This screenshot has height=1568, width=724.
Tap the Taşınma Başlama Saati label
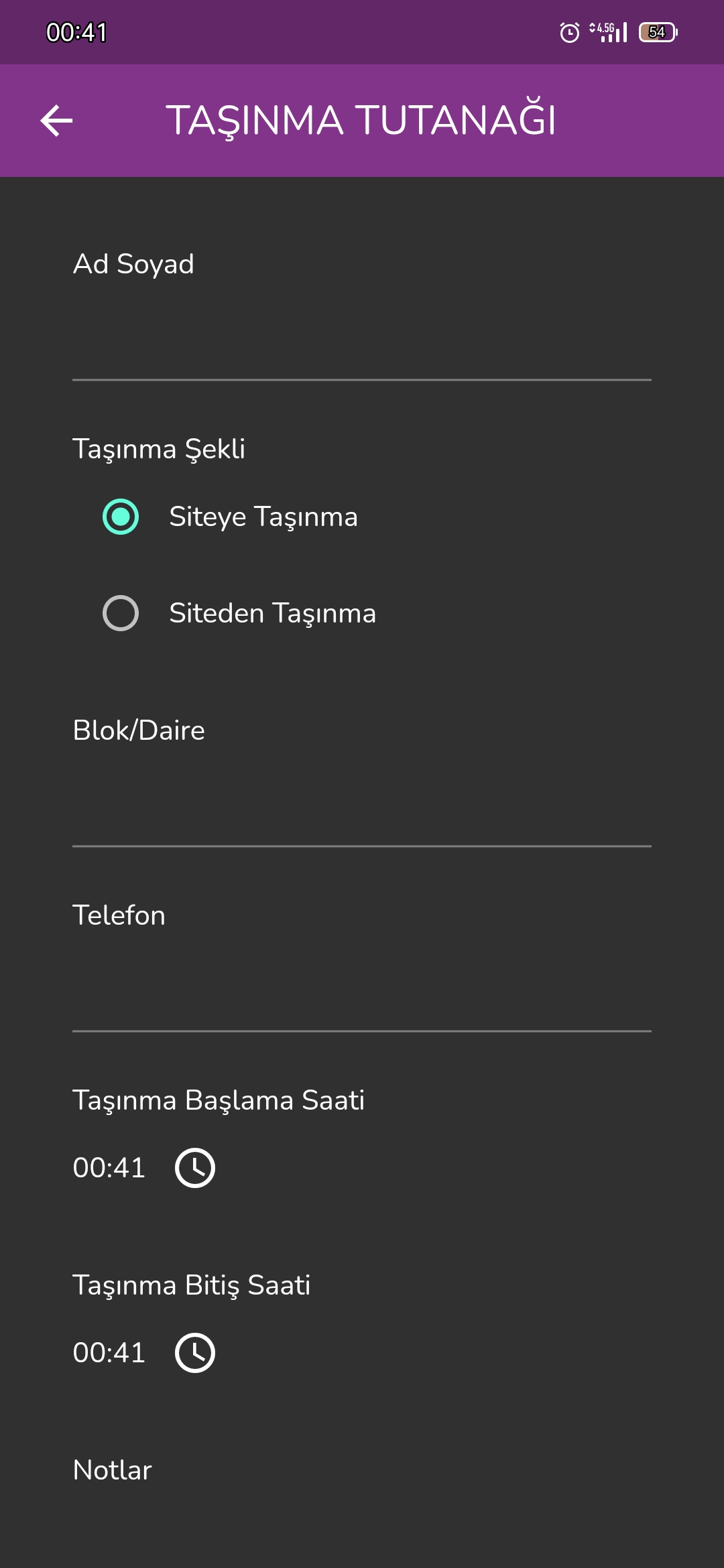coord(219,1100)
